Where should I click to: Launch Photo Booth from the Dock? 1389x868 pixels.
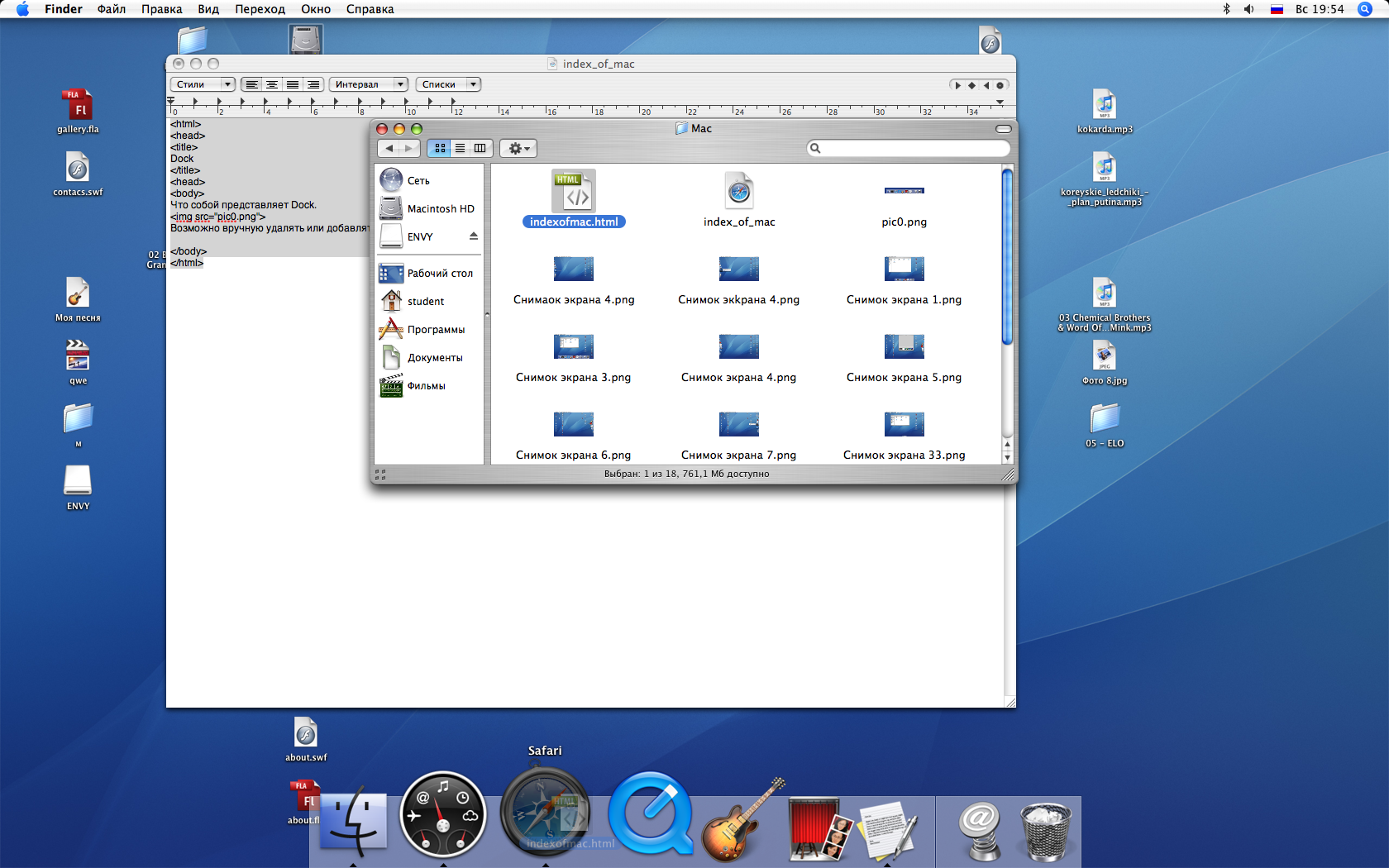click(820, 828)
